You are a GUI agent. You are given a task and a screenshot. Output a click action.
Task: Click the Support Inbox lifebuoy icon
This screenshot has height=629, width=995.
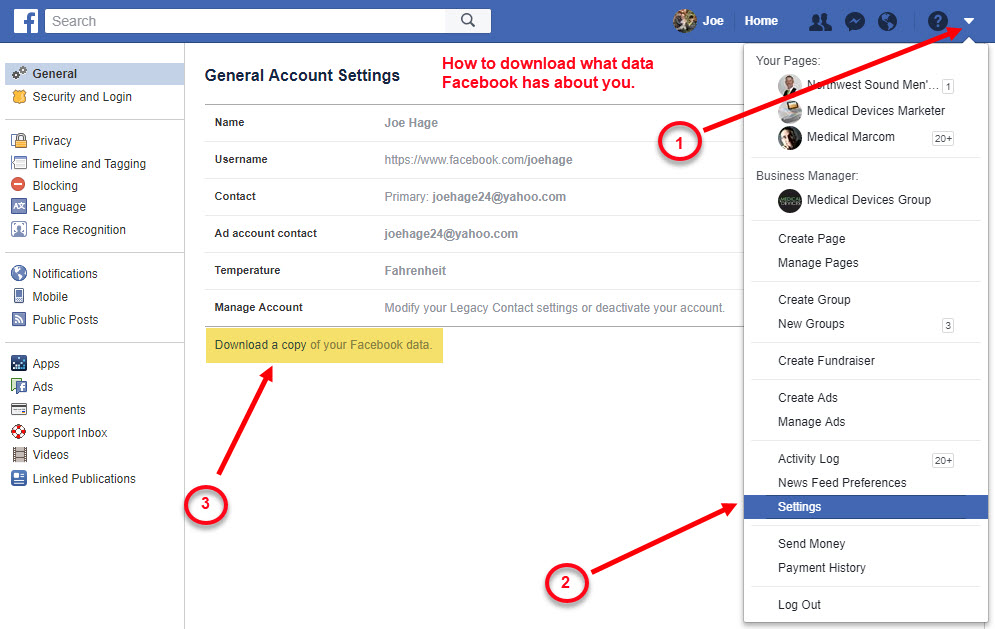(19, 432)
